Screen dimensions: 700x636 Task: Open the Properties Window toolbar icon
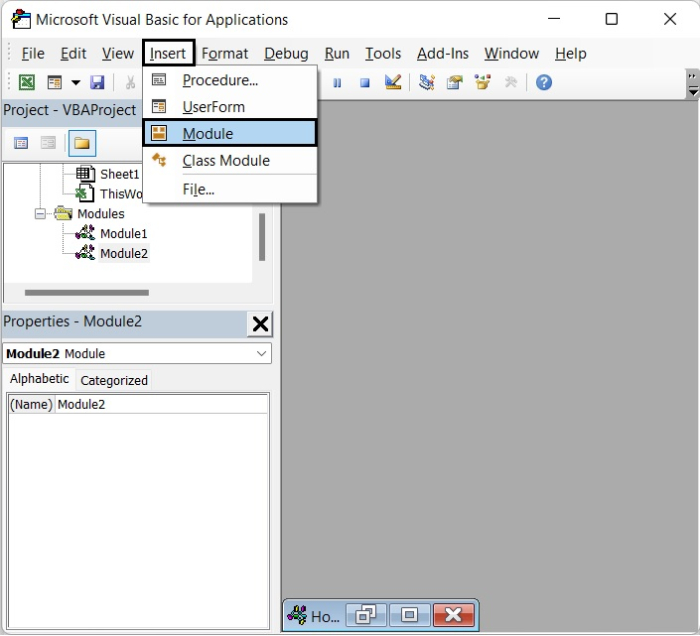point(455,83)
